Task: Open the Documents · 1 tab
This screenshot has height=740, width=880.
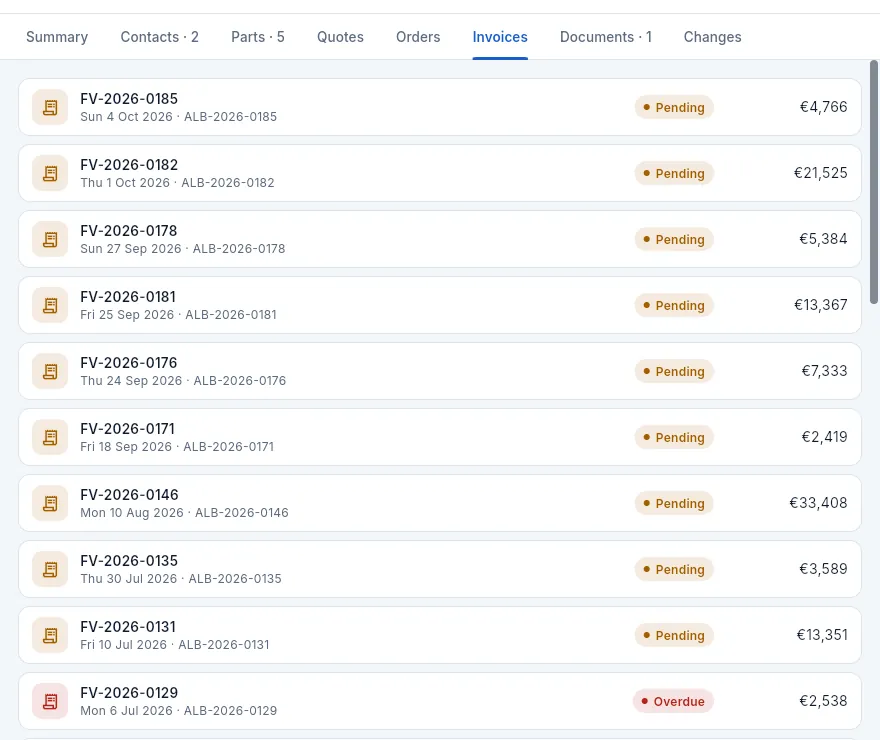Action: 606,37
